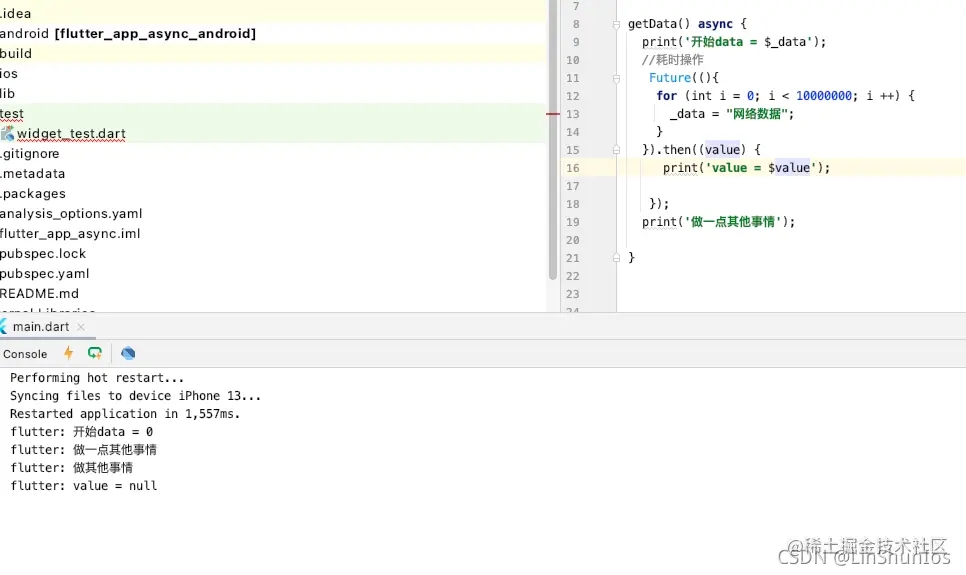Image resolution: width=966 pixels, height=575 pixels.
Task: Open README.md file
Action: click(x=39, y=294)
